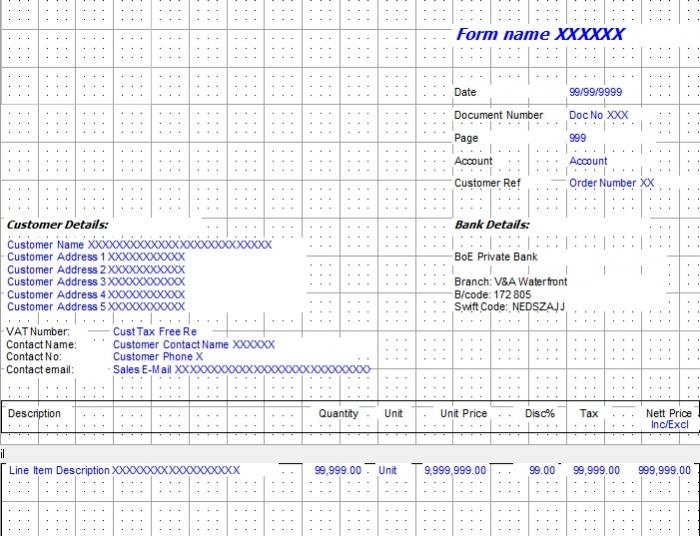This screenshot has width=700, height=536.
Task: Select the 'Form name XXXXXX' title text
Action: pyautogui.click(x=540, y=34)
